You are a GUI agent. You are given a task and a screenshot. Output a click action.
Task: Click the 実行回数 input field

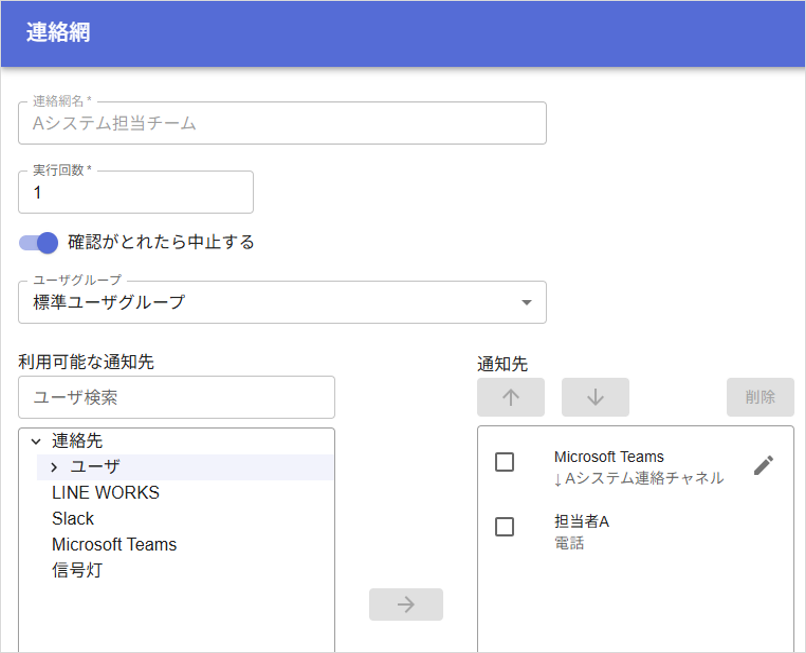(136, 192)
